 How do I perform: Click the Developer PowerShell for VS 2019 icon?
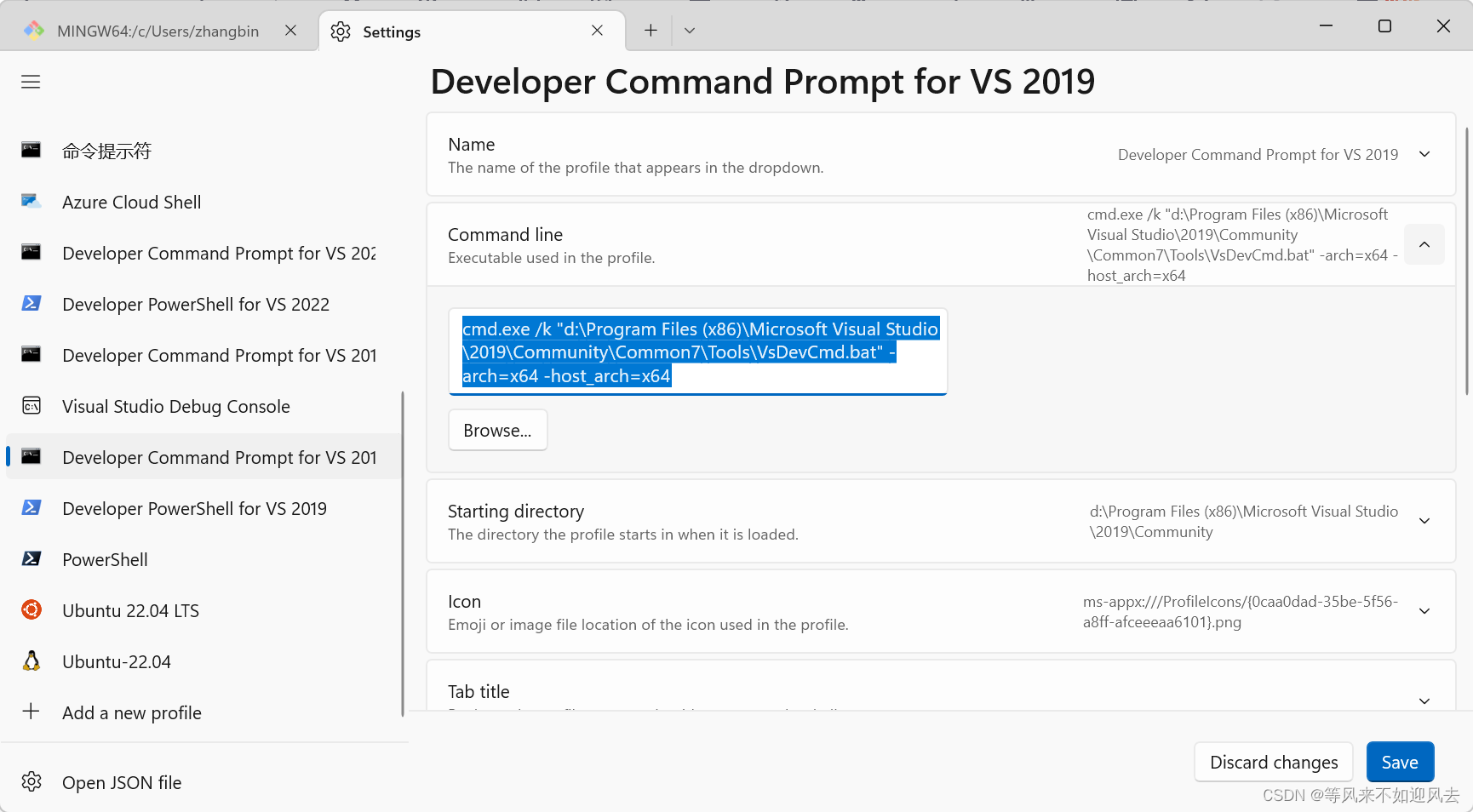tap(32, 507)
